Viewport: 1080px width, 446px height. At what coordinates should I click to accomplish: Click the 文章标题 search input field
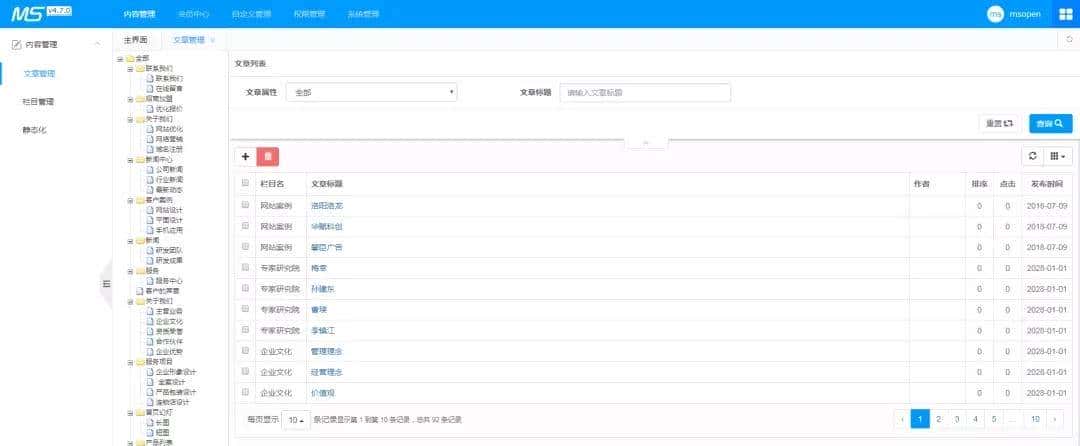(645, 92)
